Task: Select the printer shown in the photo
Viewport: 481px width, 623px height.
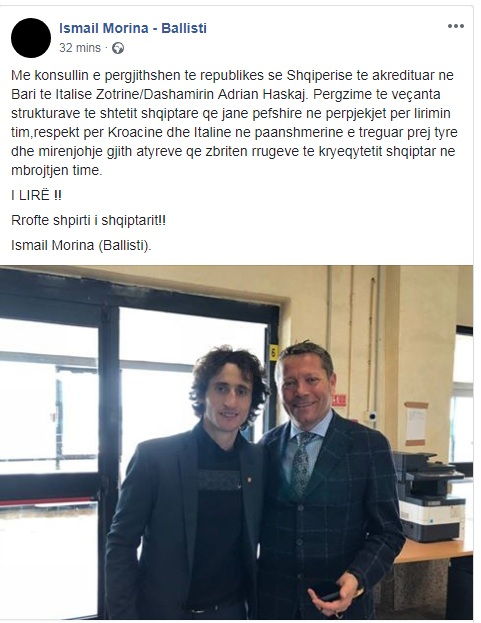Action: tap(430, 497)
